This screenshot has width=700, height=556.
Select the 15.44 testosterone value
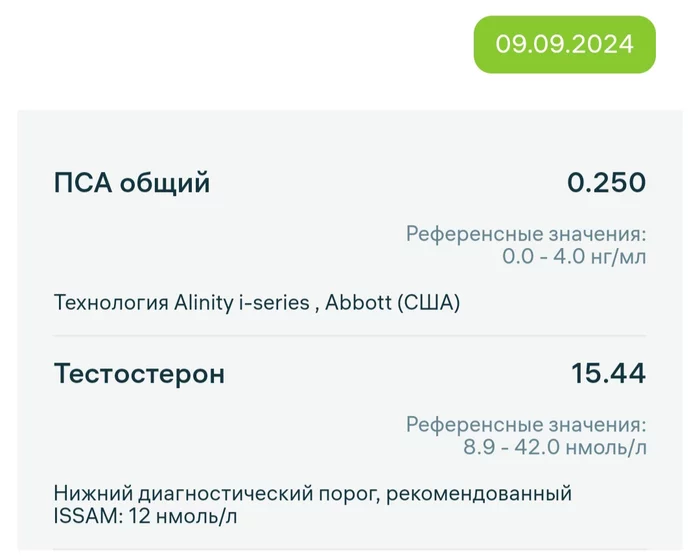coord(608,374)
